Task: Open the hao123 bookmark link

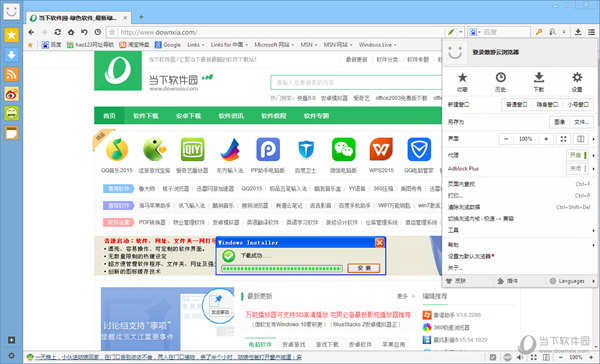Action: [90, 45]
